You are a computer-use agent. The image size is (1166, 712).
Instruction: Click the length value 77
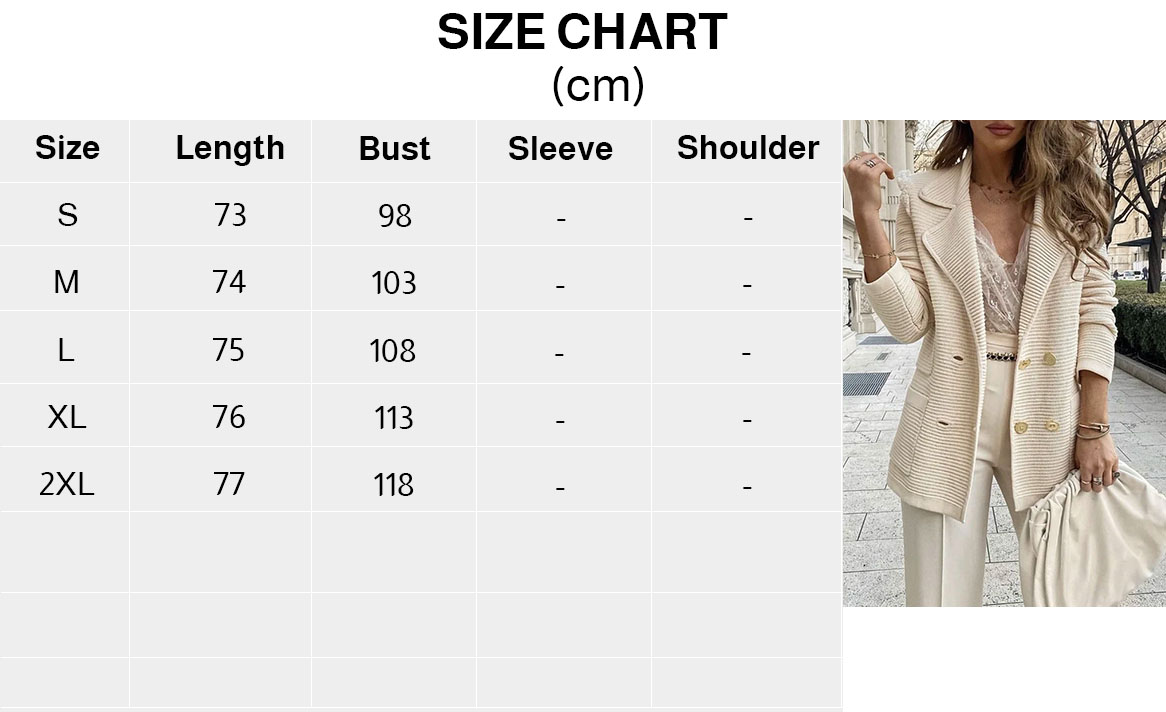[x=229, y=485]
